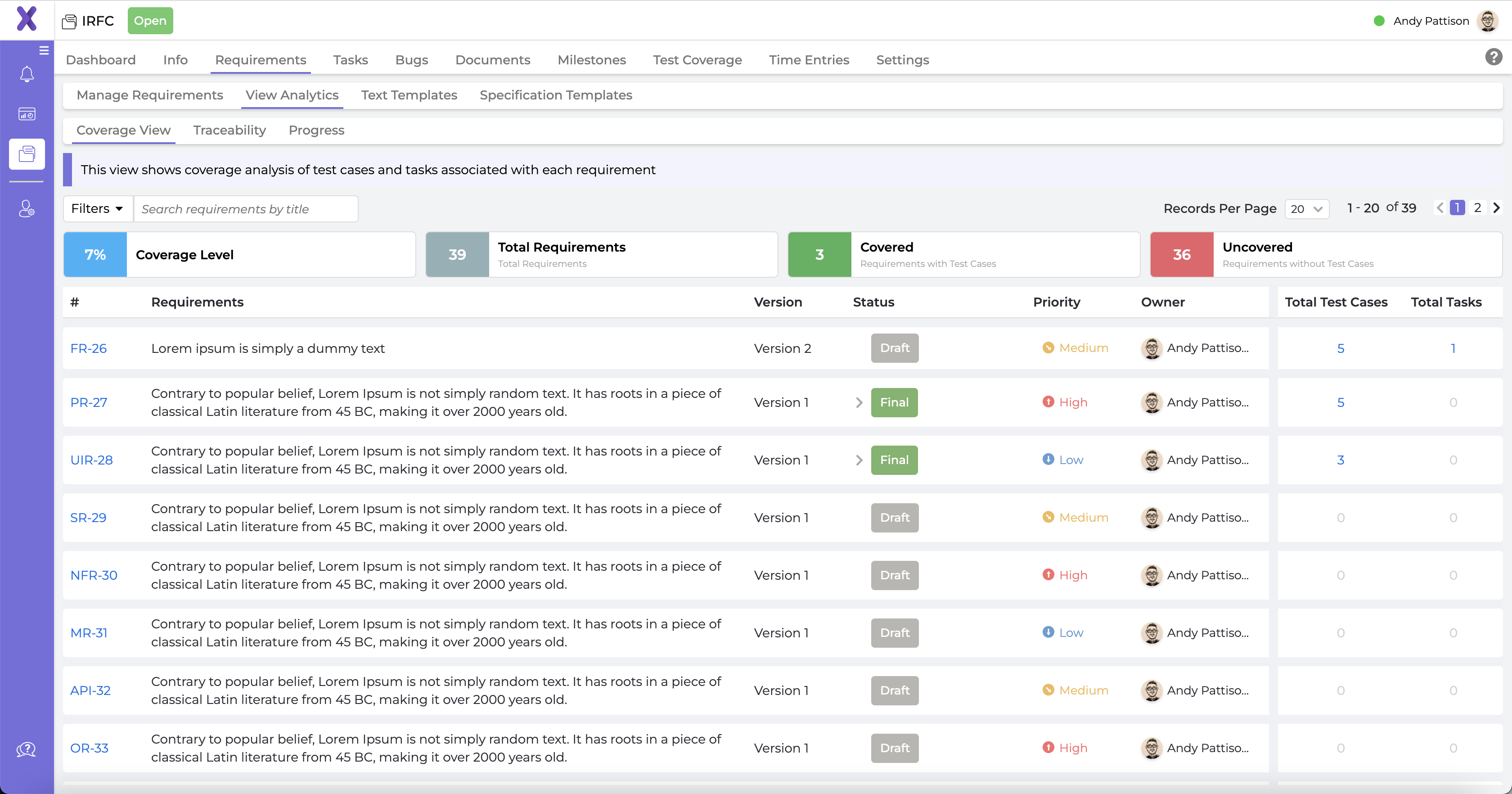Change the Records Per Page value
The width and height of the screenshot is (1512, 794).
pos(1307,208)
